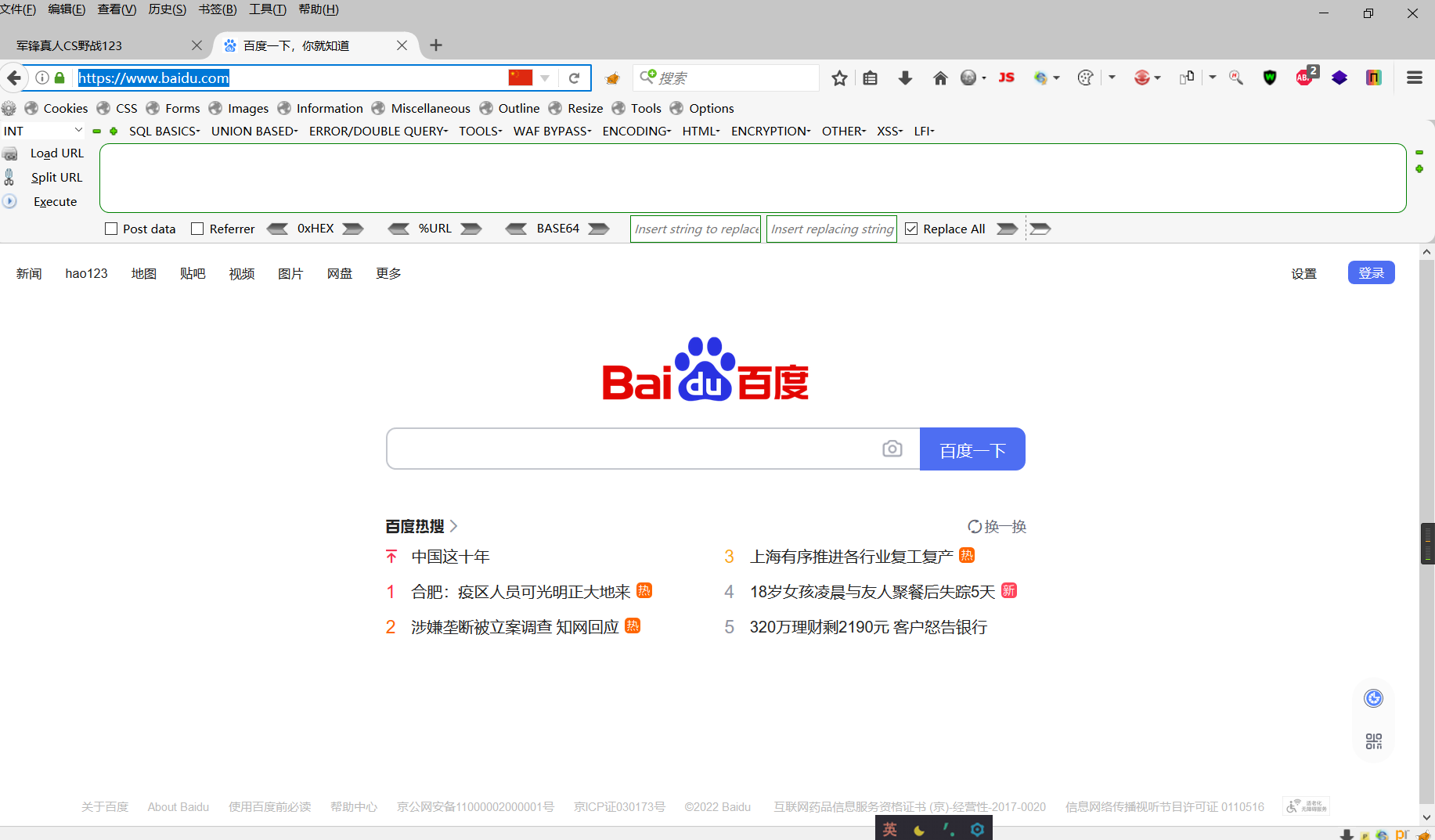Viewport: 1435px width, 840px height.
Task: Click Split URL in HackBar sidebar
Action: (56, 177)
